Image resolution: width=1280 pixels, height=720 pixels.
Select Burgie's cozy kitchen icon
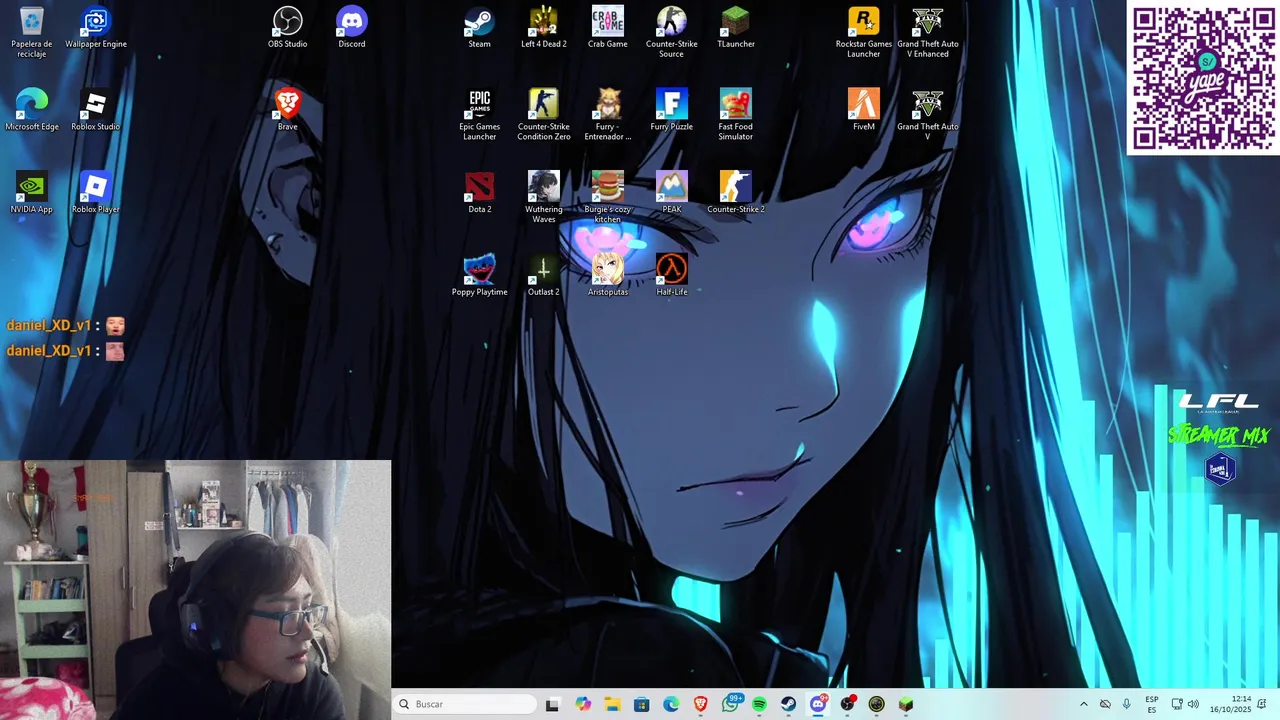tap(608, 198)
